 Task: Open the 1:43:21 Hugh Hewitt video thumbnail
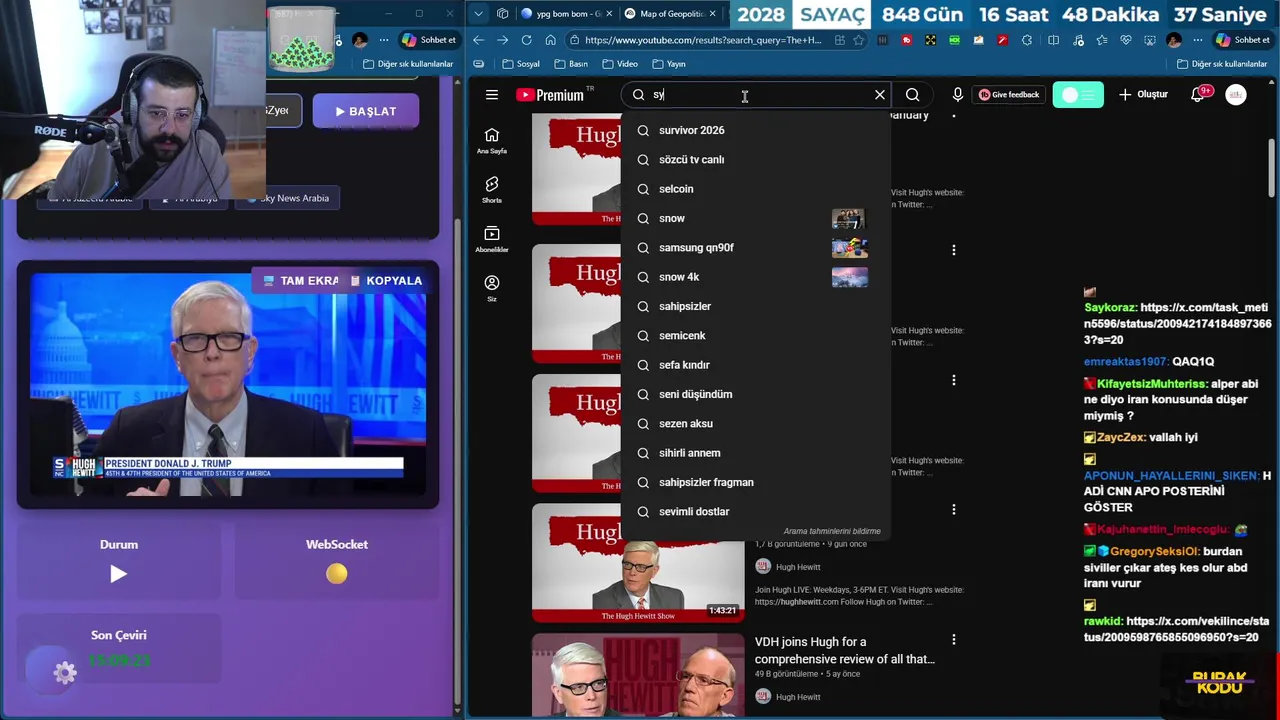[x=638, y=563]
